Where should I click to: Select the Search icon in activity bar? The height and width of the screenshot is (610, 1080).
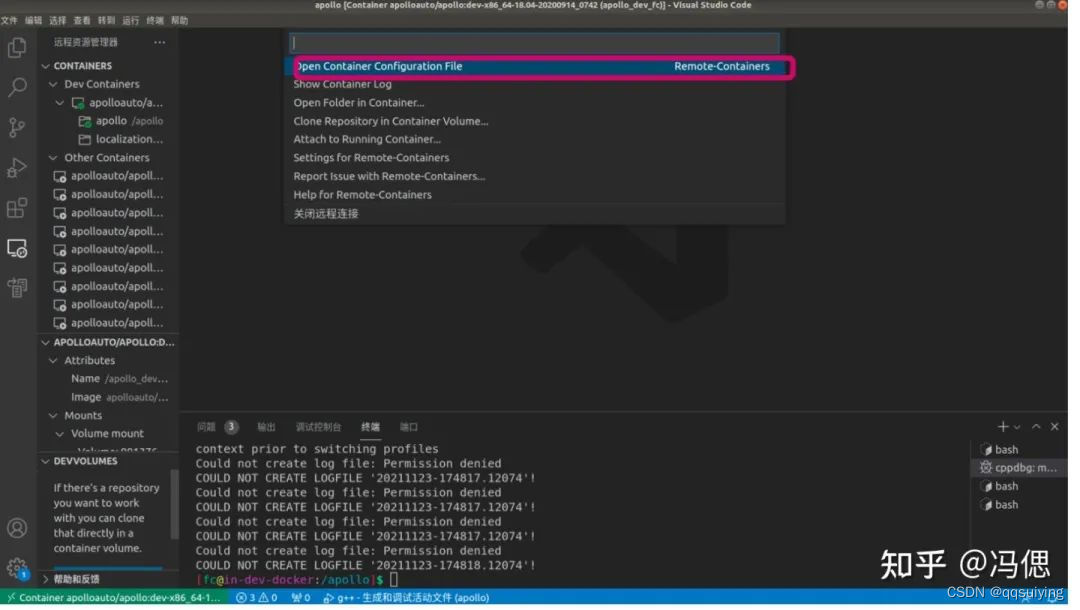[x=16, y=87]
